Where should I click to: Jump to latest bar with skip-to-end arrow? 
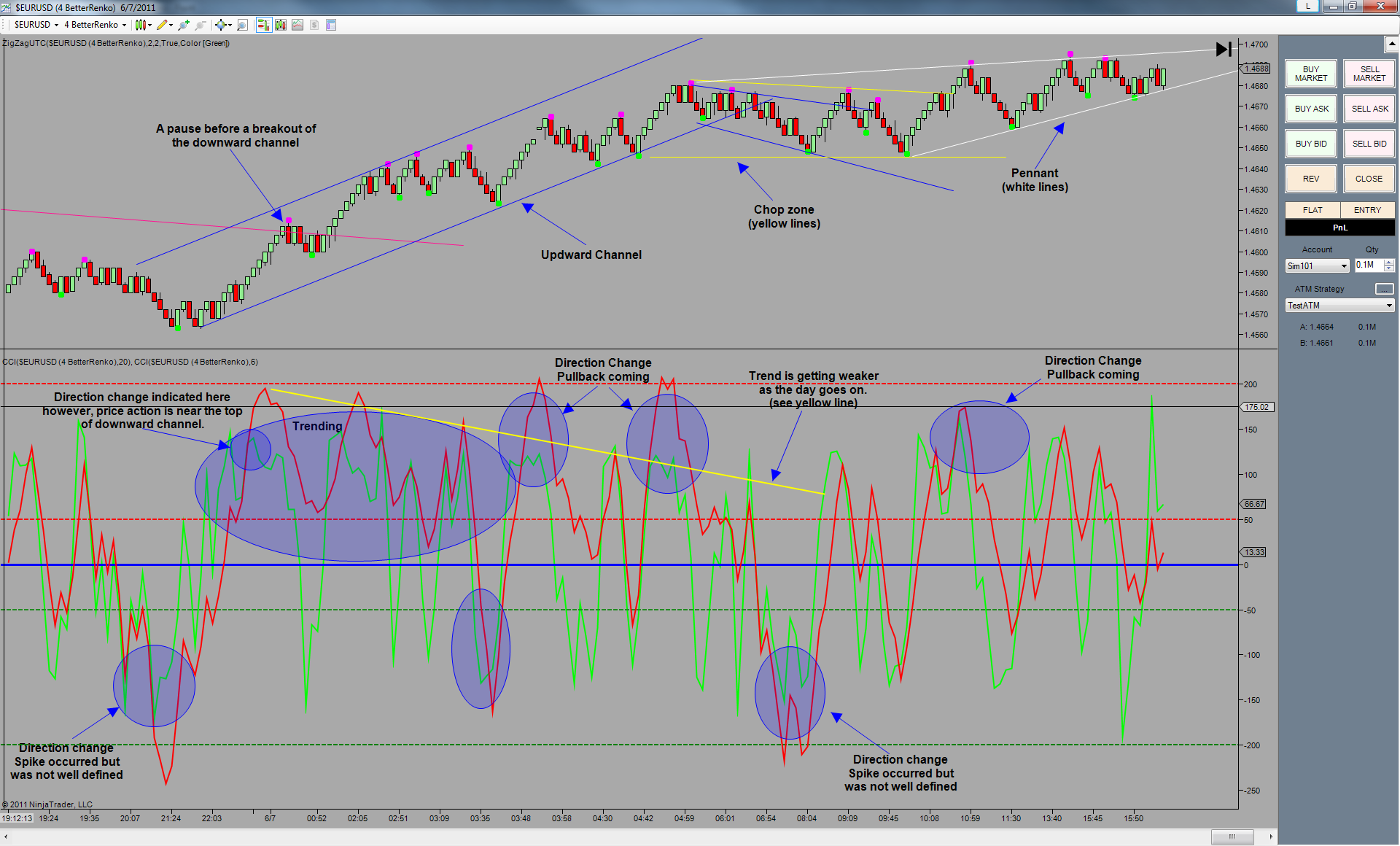pyautogui.click(x=1224, y=49)
